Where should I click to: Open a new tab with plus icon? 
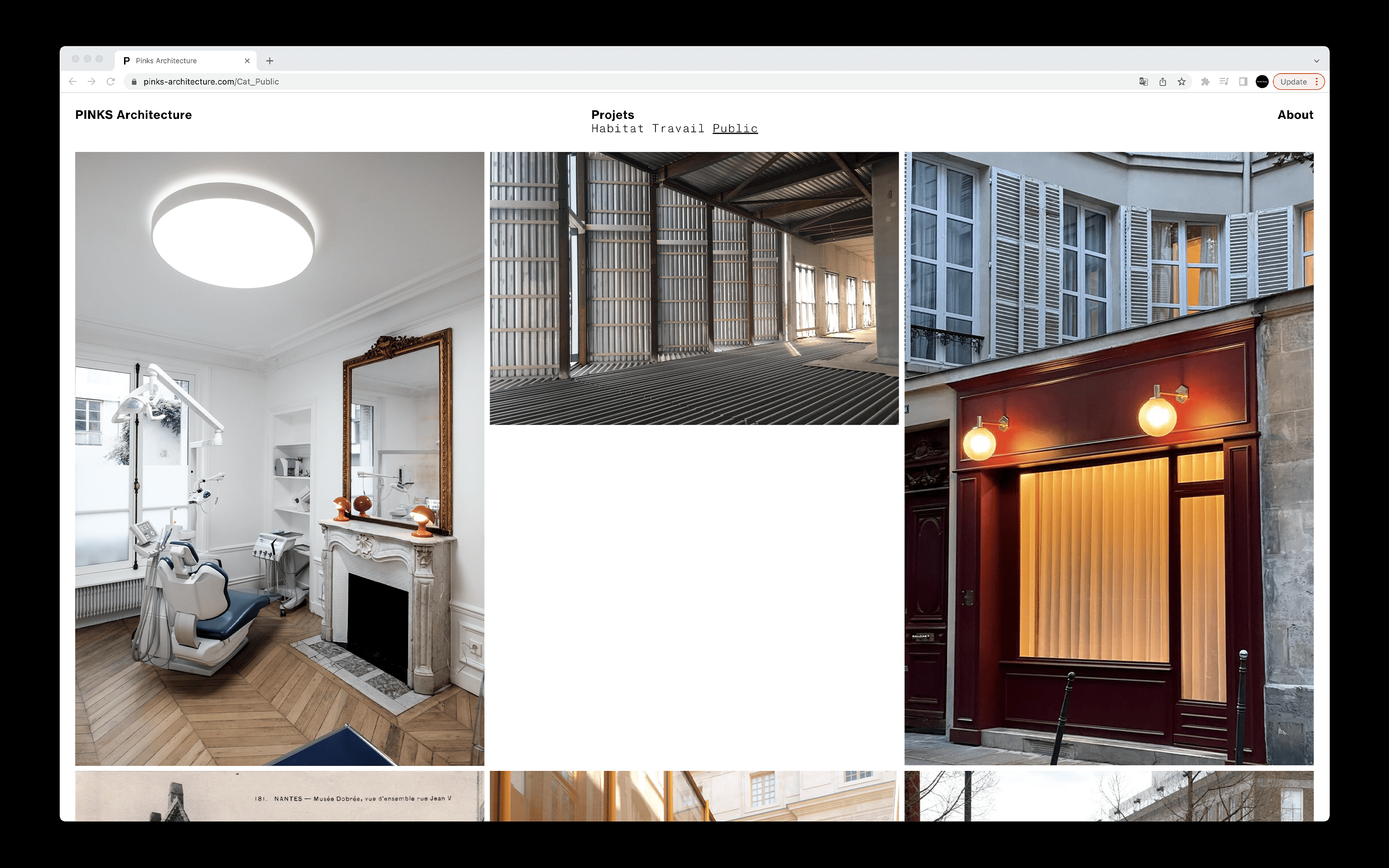pyautogui.click(x=270, y=61)
